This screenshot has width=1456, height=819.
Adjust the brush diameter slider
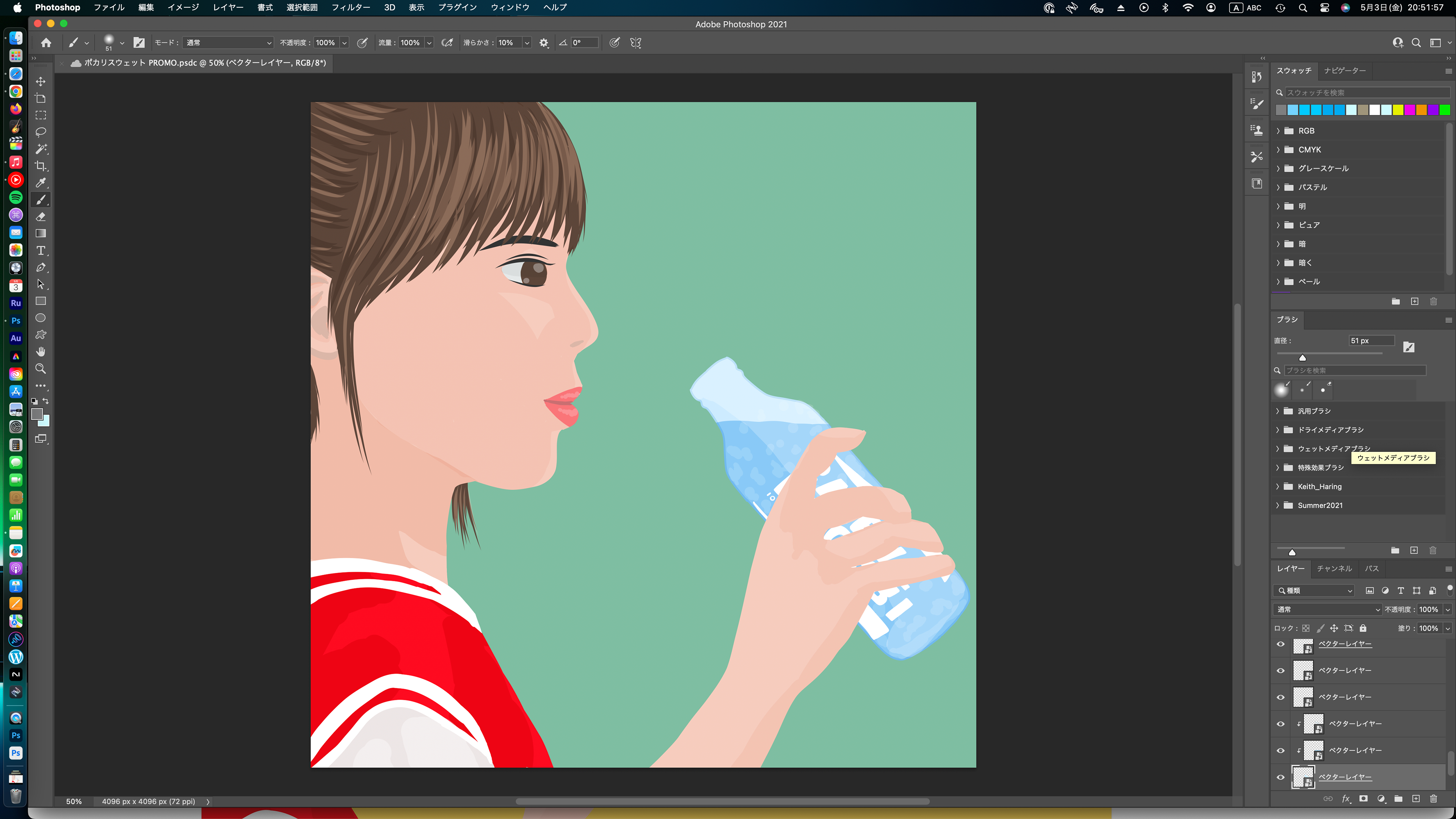point(1302,358)
